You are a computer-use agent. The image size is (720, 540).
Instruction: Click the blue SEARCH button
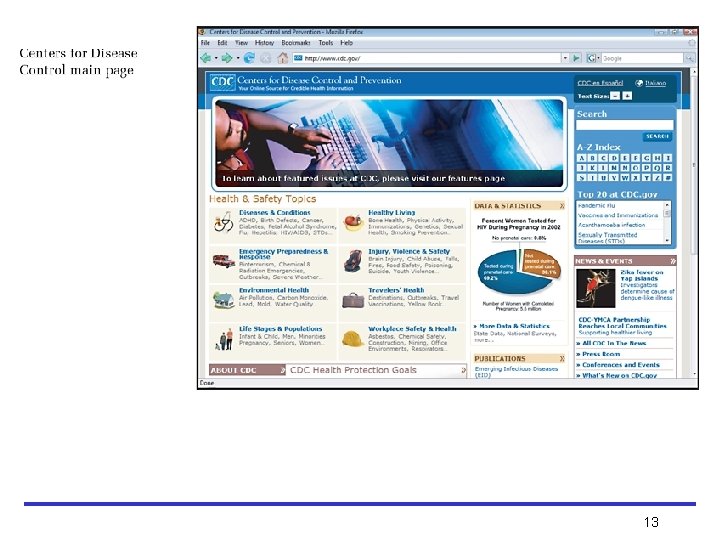[657, 136]
